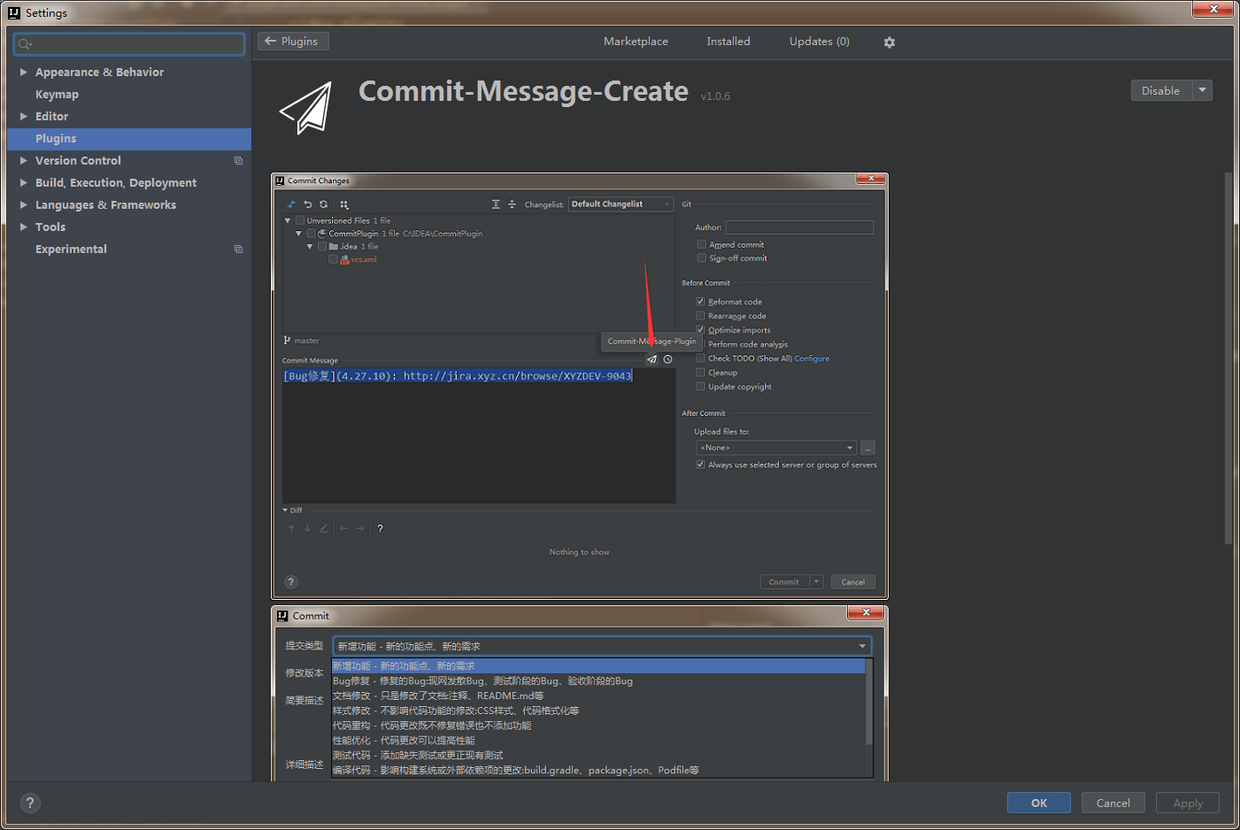Click the IntelliJ icon in Commit dialog title

283,616
